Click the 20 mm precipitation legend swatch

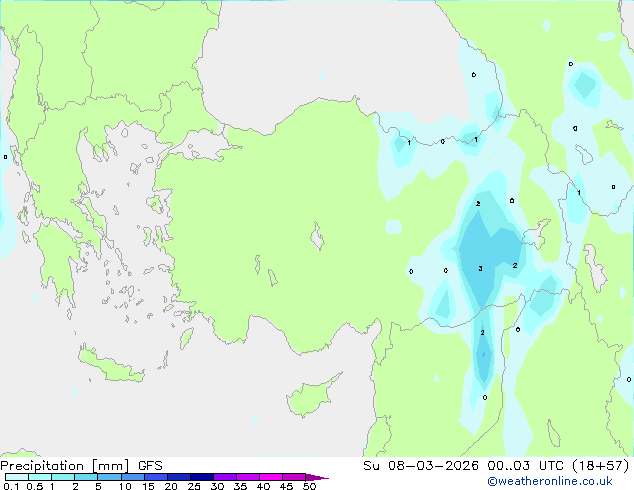[179, 477]
